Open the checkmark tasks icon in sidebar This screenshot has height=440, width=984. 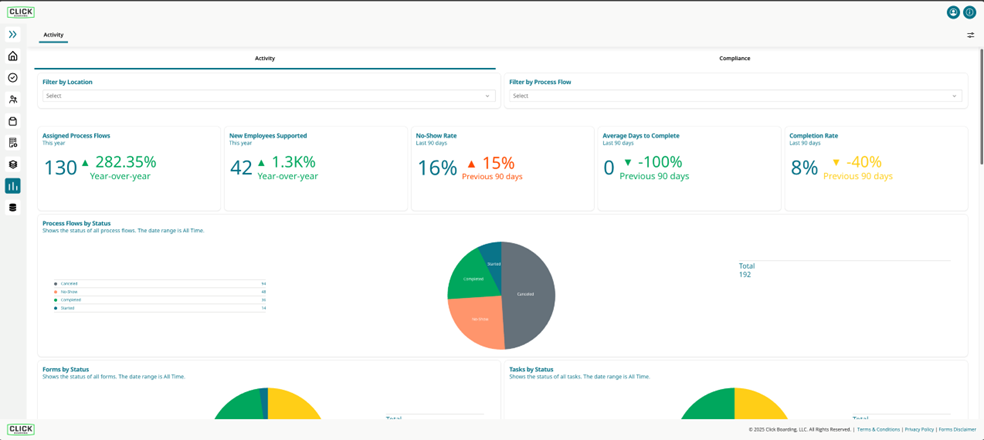point(13,78)
